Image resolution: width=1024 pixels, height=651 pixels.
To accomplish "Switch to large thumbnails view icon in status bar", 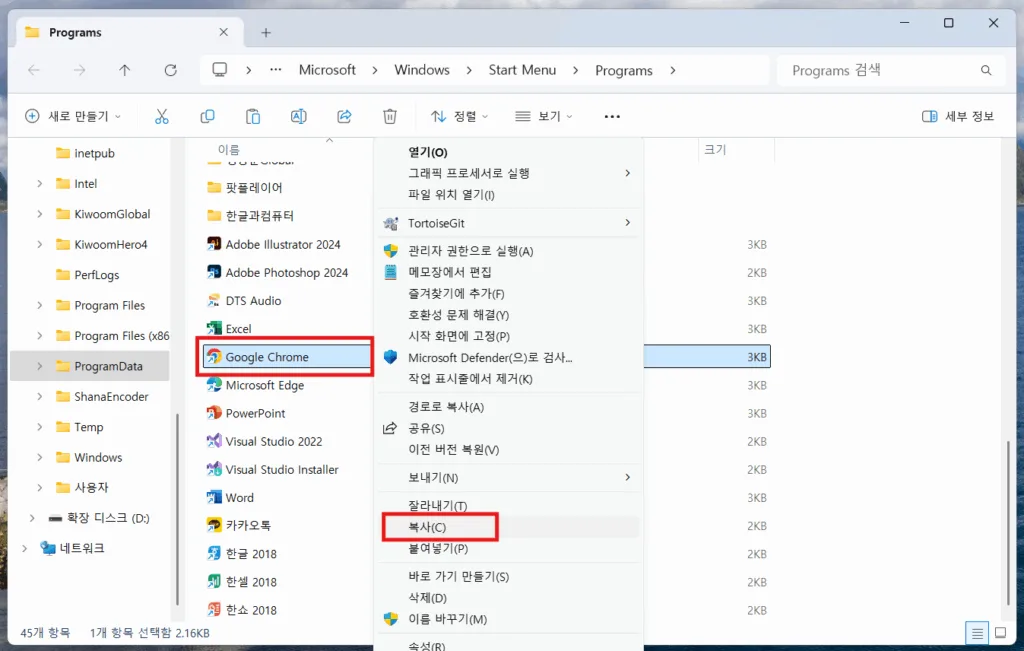I will coord(1000,633).
